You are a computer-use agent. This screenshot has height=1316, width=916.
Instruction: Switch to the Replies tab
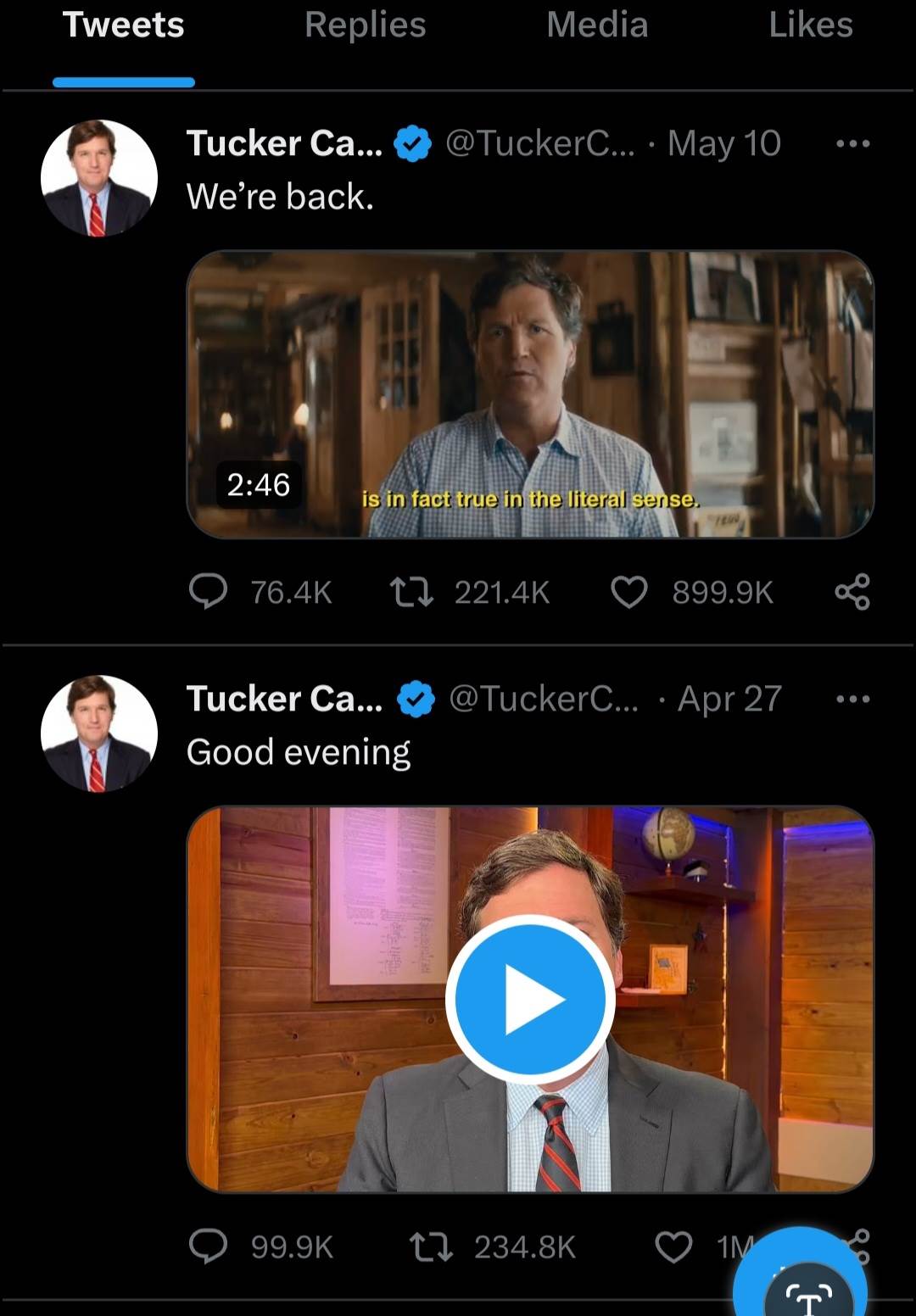coord(365,25)
